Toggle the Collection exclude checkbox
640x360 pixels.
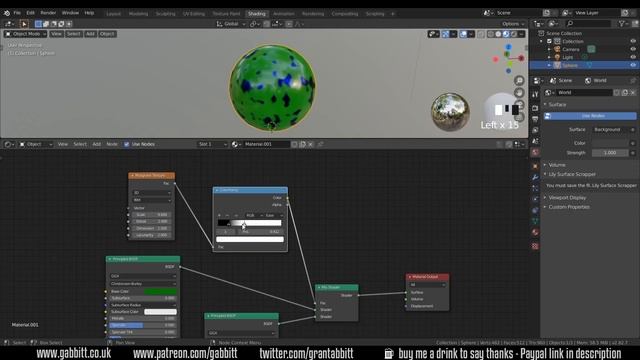pyautogui.click(x=549, y=41)
